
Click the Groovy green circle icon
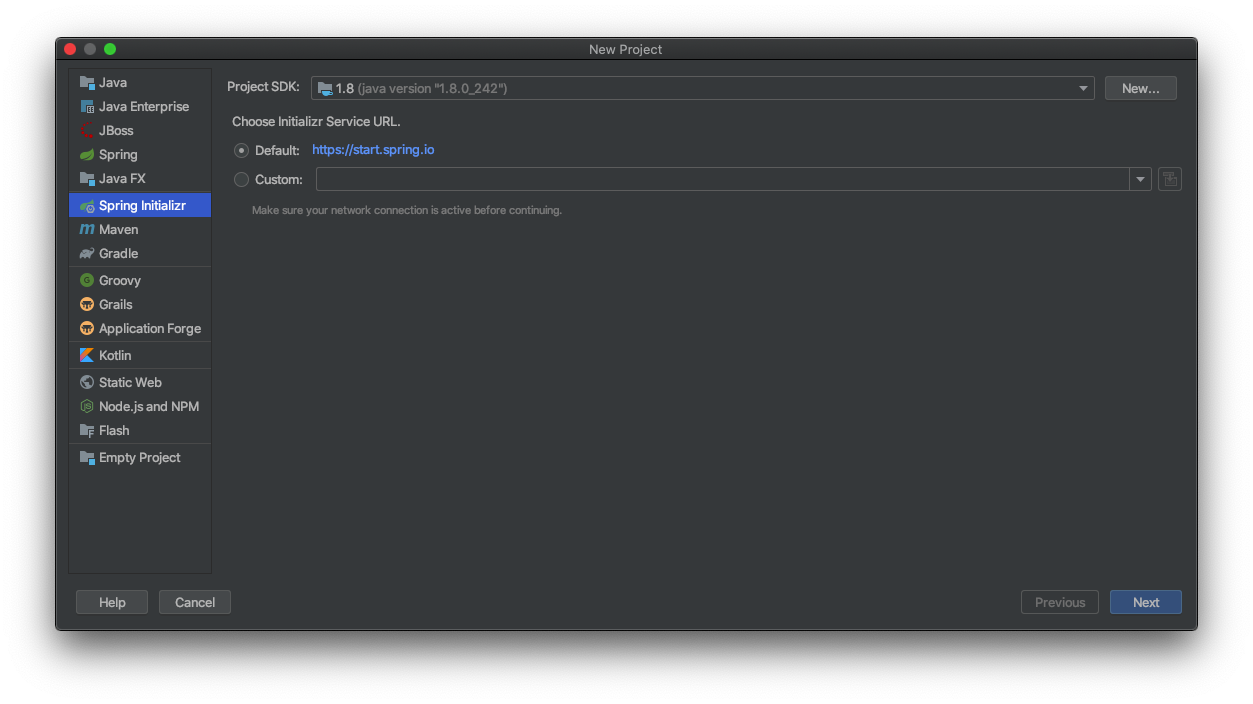(87, 280)
